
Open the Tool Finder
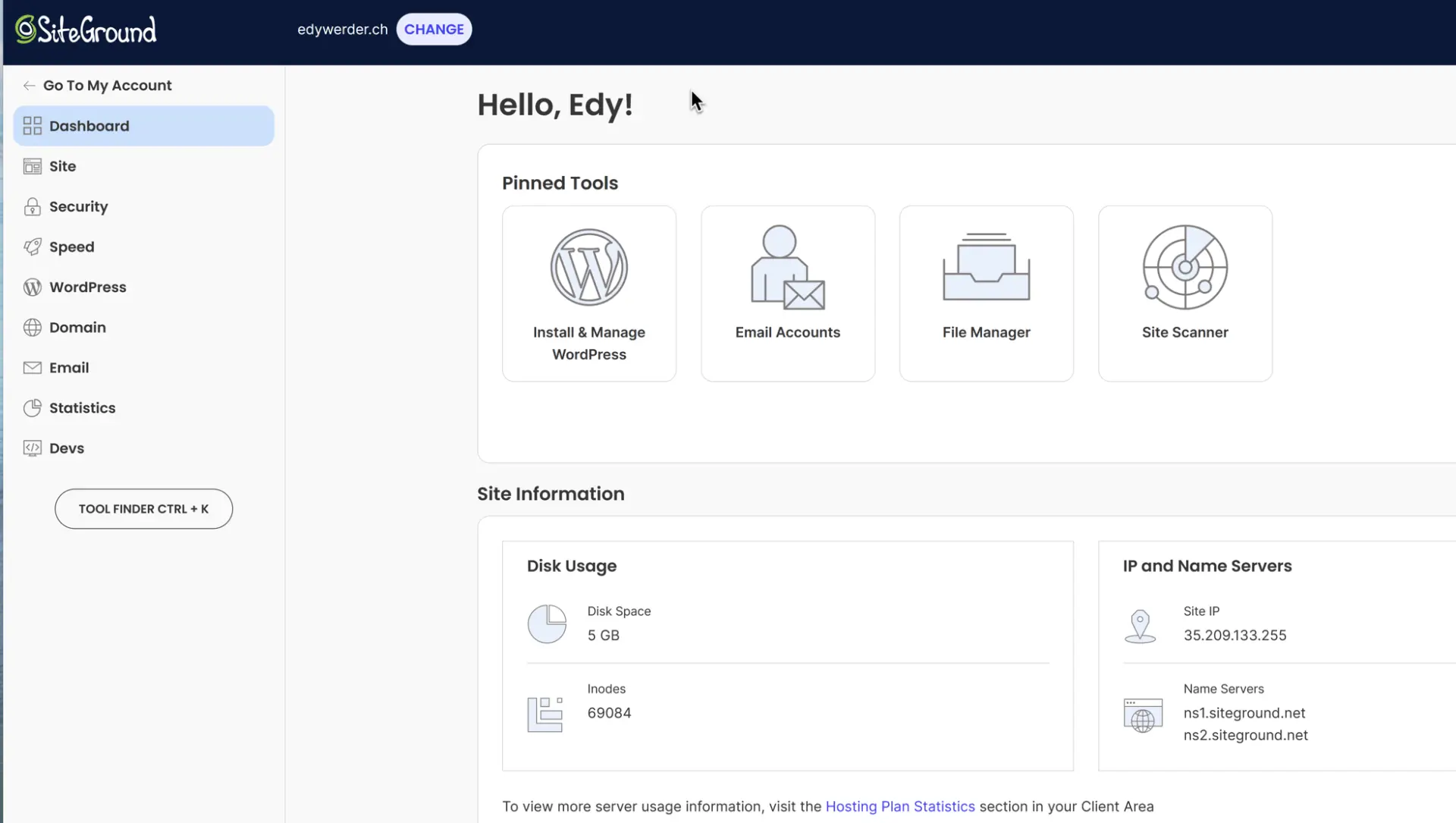pos(143,508)
